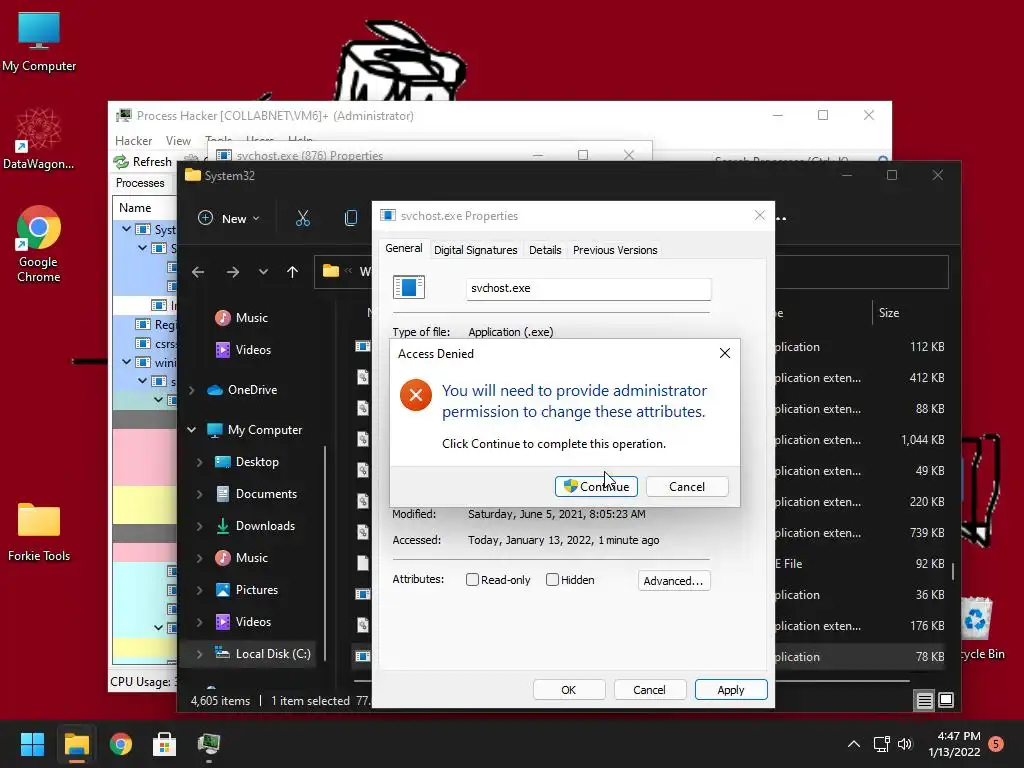Open the taskbar clock showing 4:47 PM

tap(954, 744)
